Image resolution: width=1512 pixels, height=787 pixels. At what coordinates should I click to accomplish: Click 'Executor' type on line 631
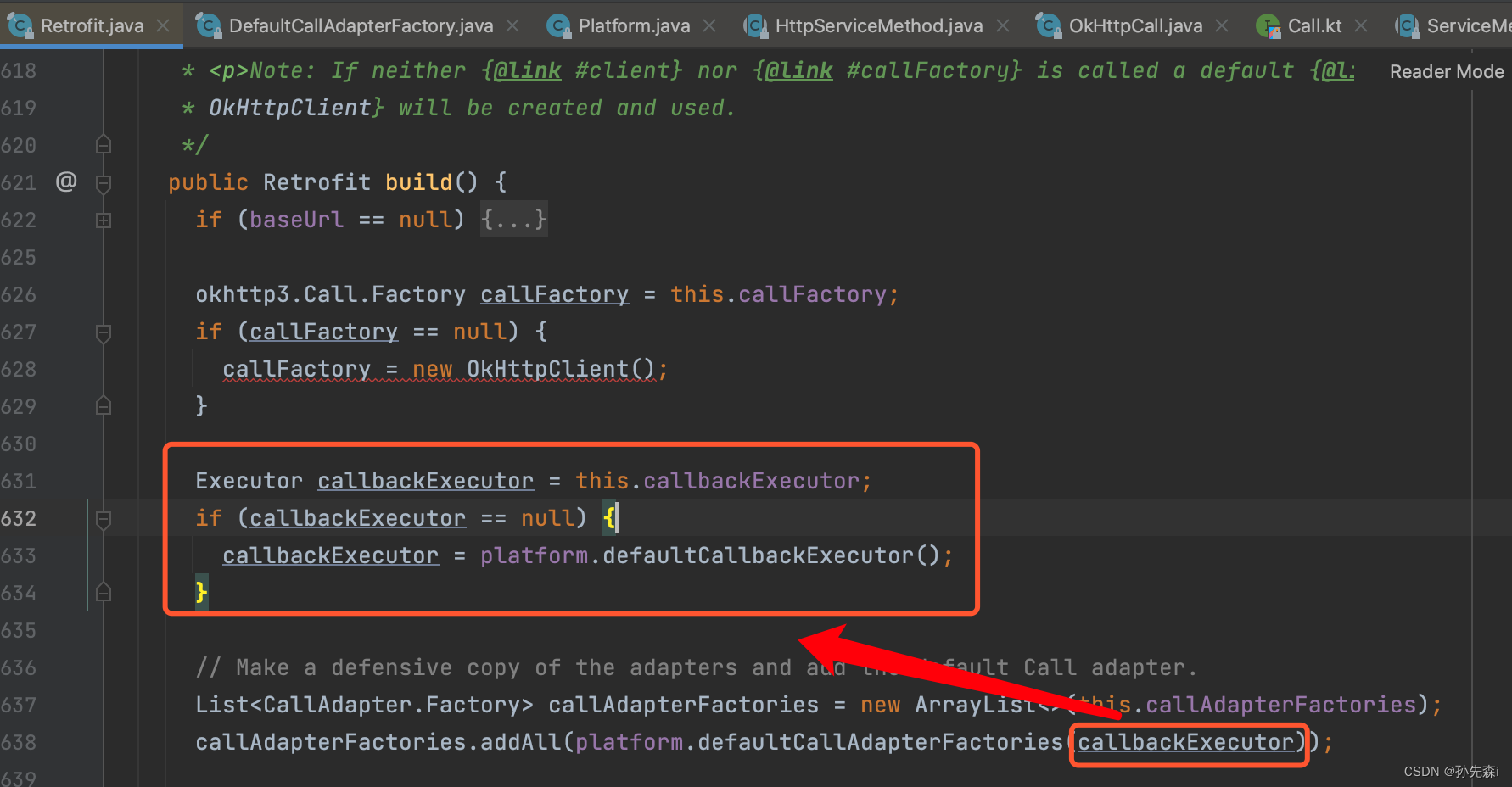[x=249, y=481]
